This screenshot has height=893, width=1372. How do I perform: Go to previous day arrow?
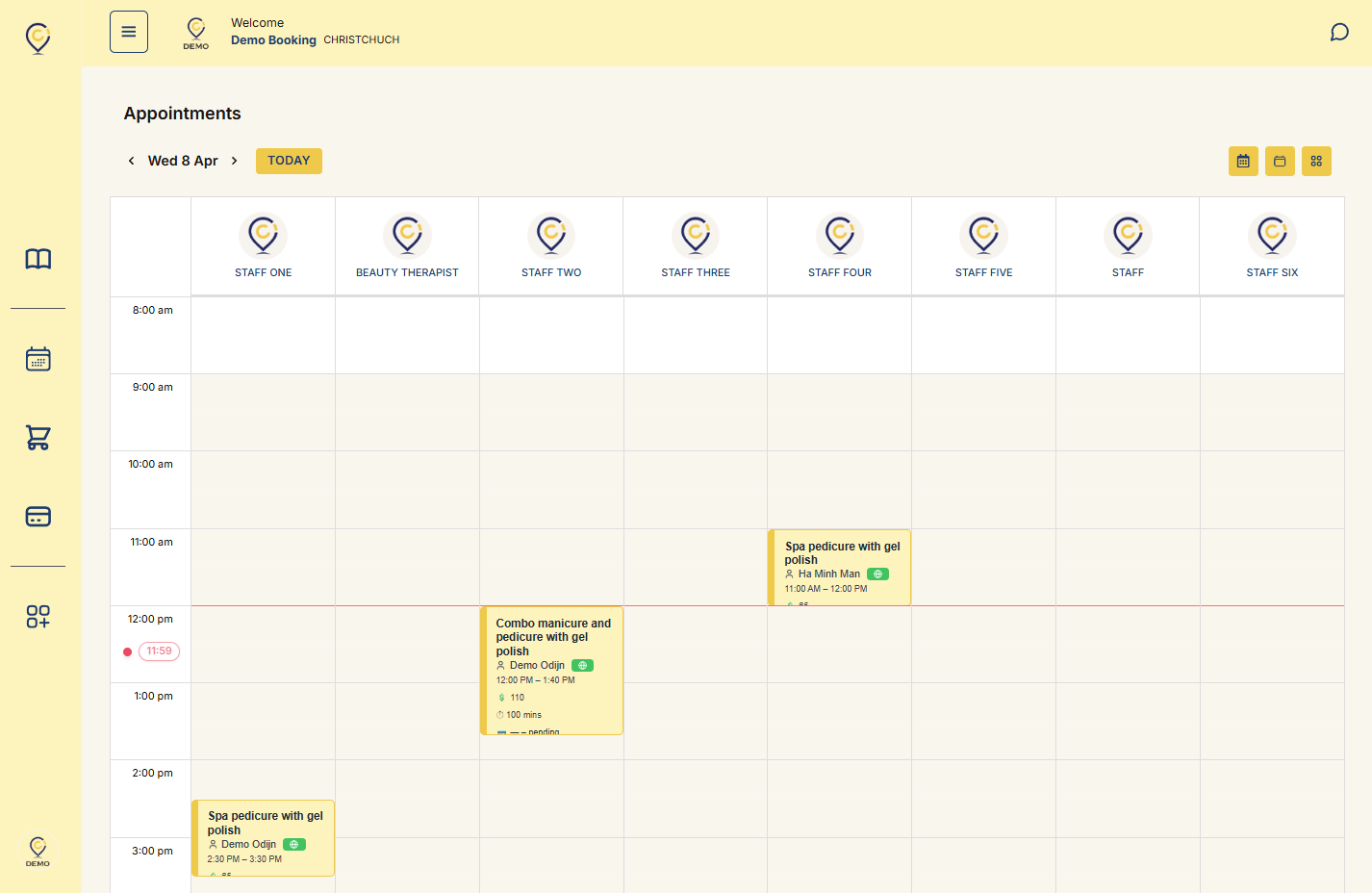coord(132,161)
